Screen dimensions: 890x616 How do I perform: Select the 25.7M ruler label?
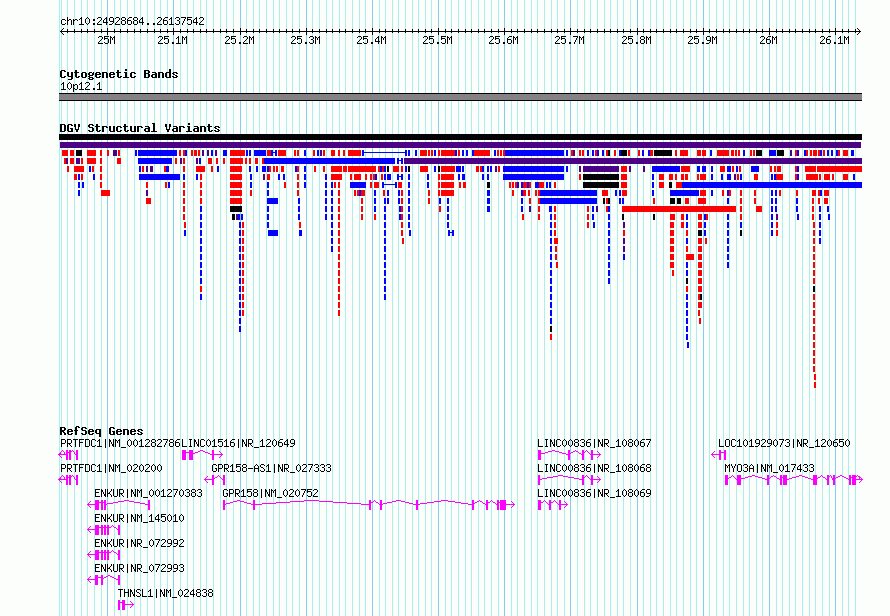coord(569,40)
